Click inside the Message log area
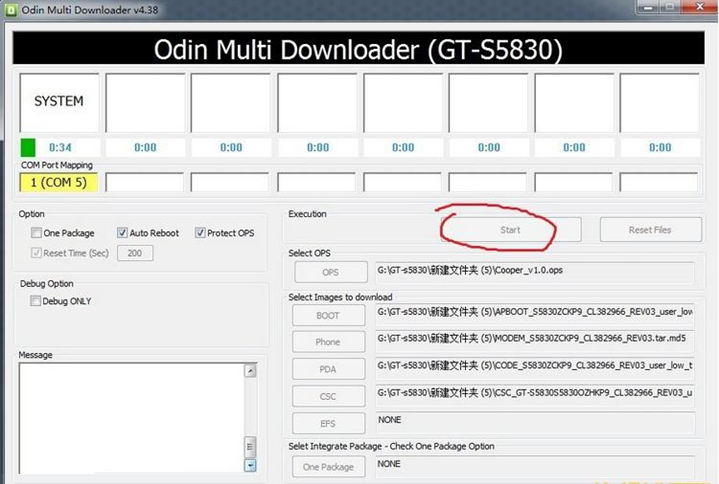 (x=132, y=418)
